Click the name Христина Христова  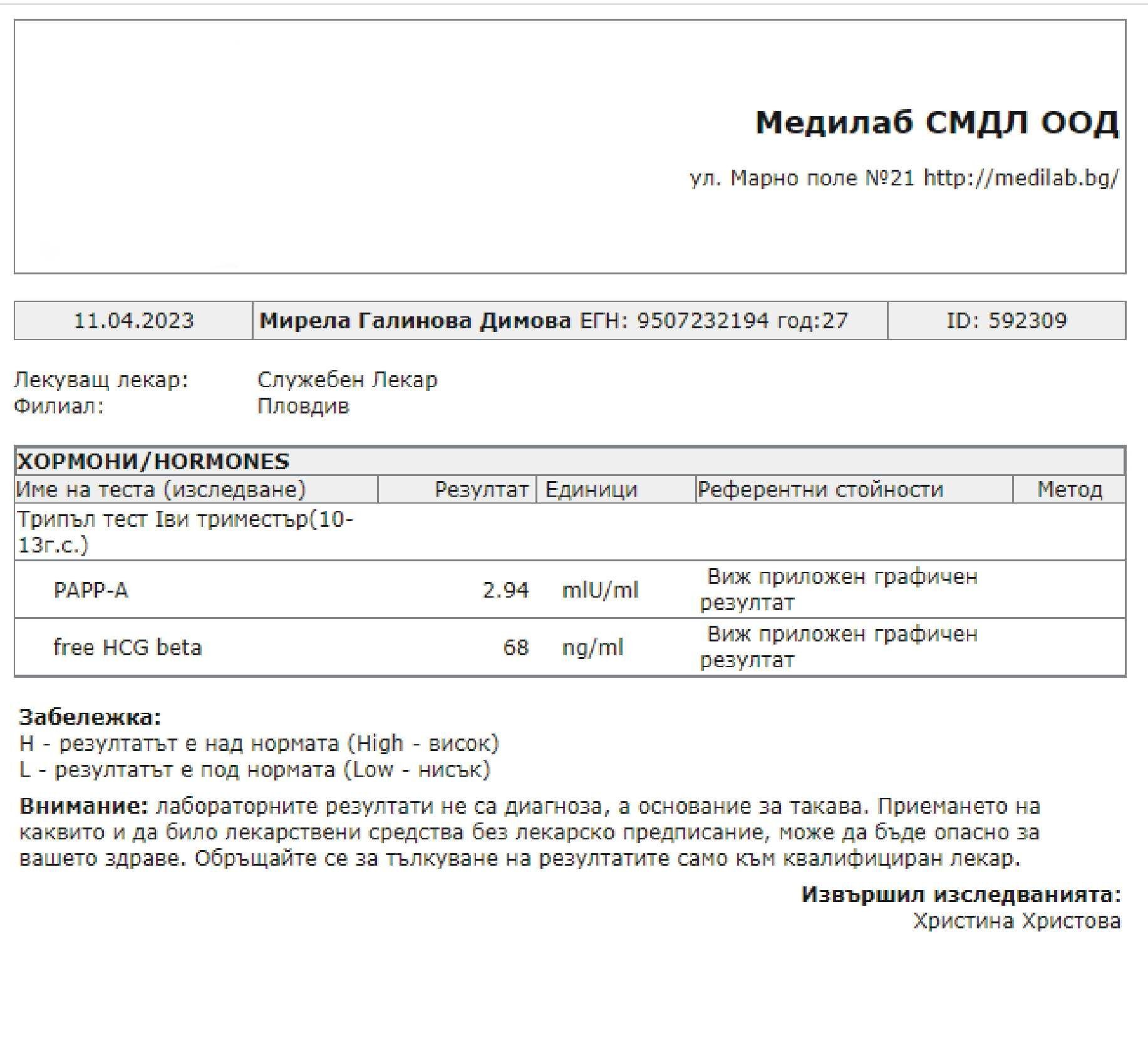click(1016, 921)
